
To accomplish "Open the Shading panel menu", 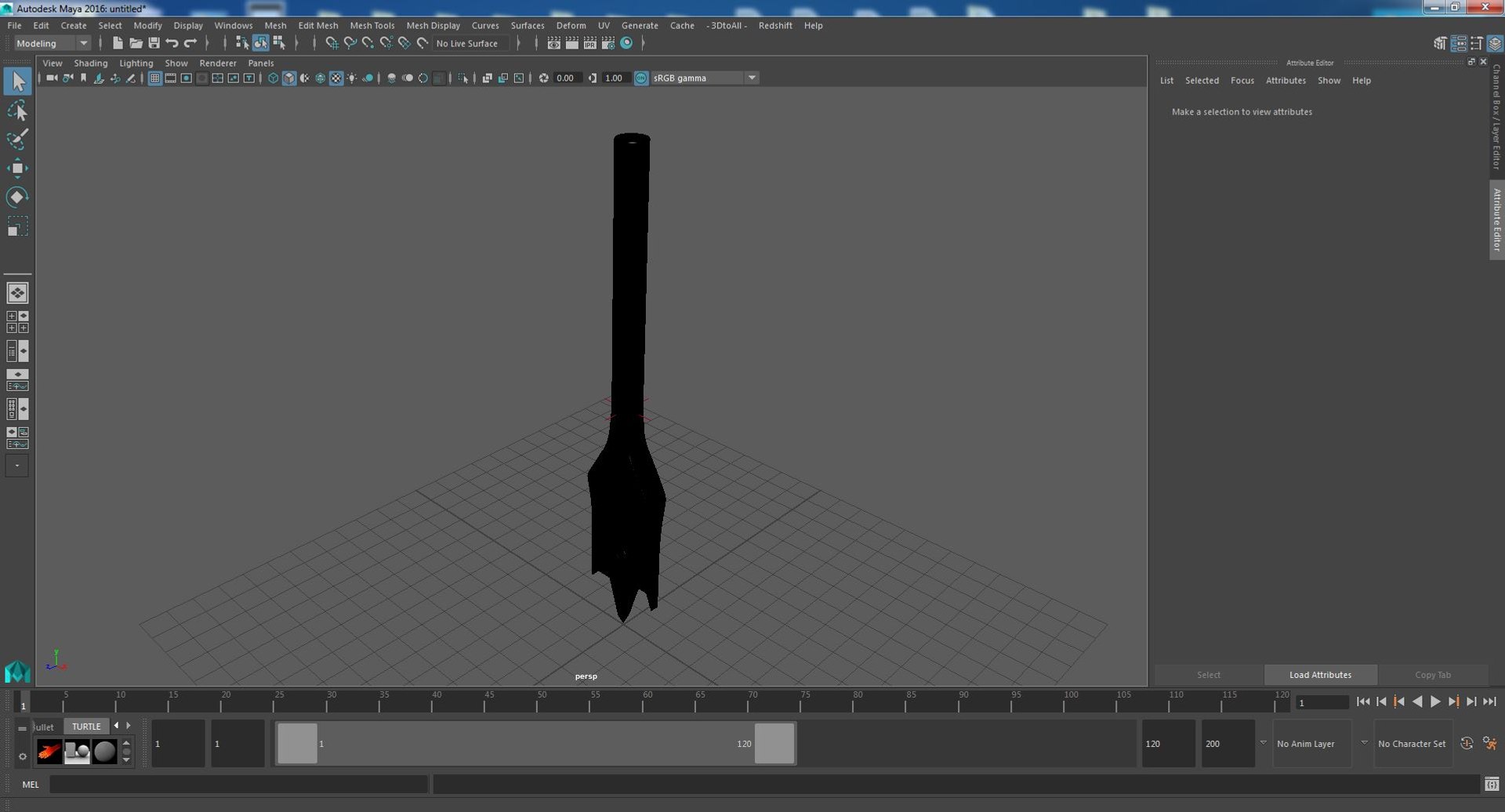I will pyautogui.click(x=90, y=63).
